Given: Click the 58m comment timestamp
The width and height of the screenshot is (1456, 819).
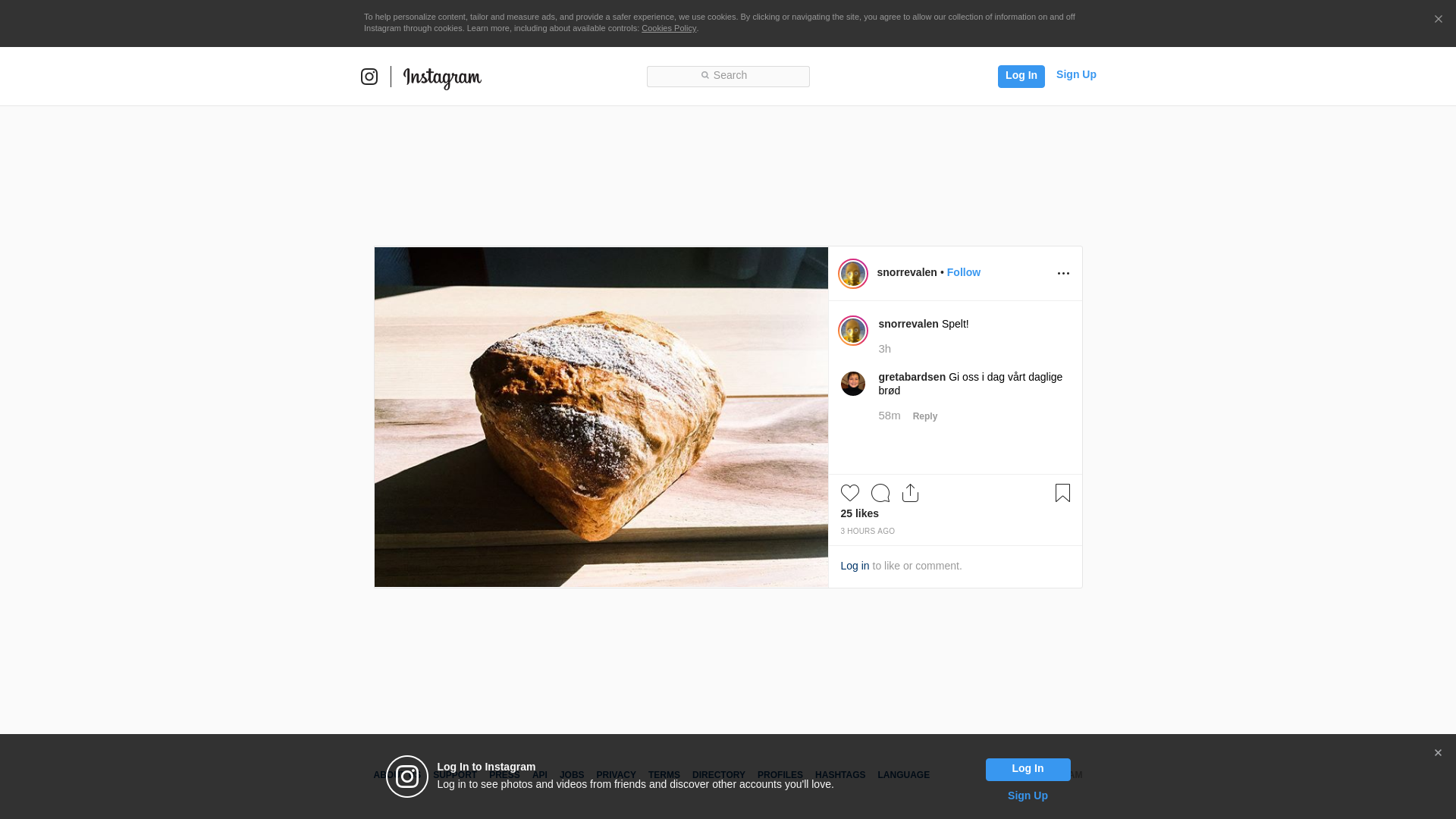Looking at the screenshot, I should pyautogui.click(x=890, y=416).
